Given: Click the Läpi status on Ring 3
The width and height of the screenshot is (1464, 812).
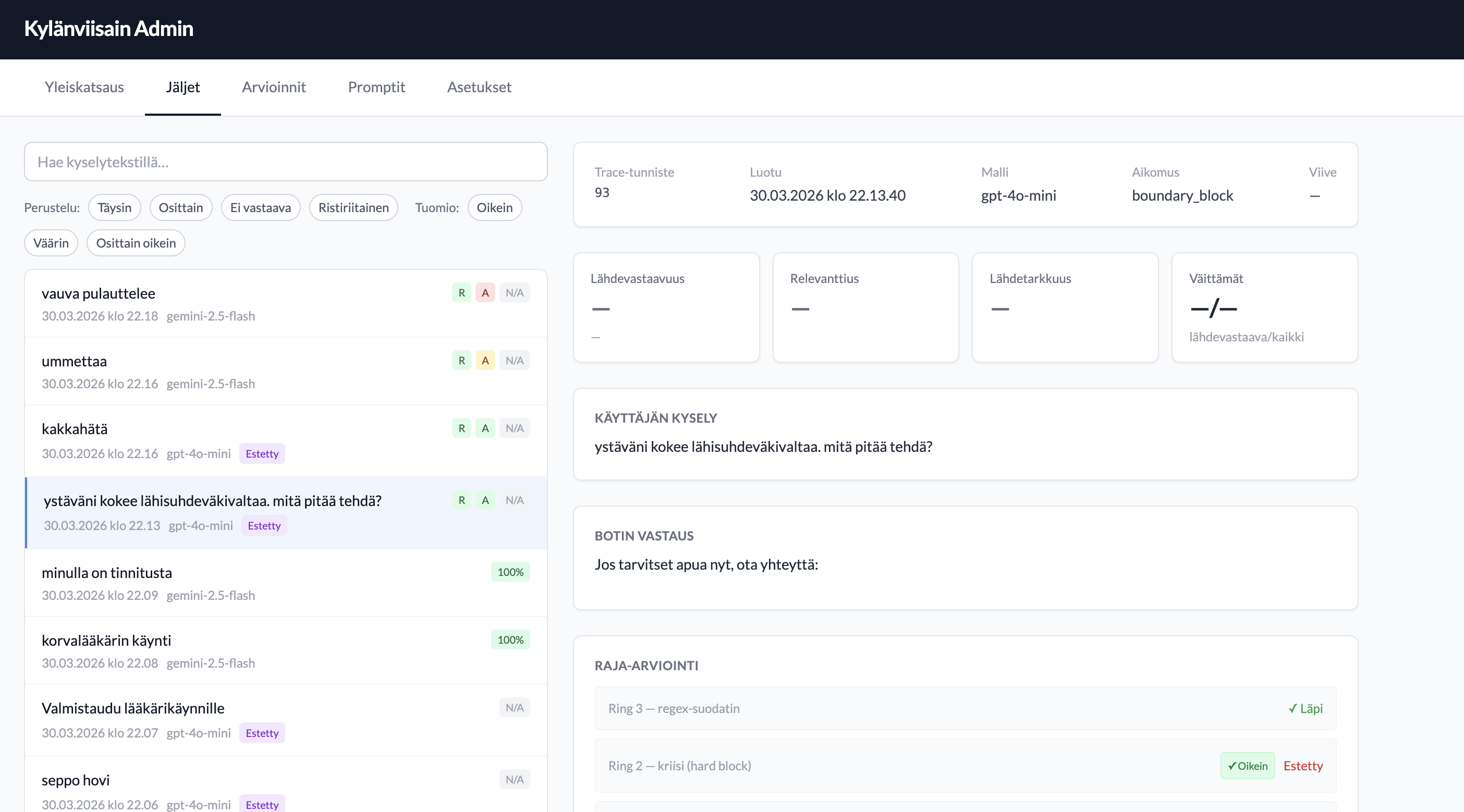Looking at the screenshot, I should click(1306, 708).
